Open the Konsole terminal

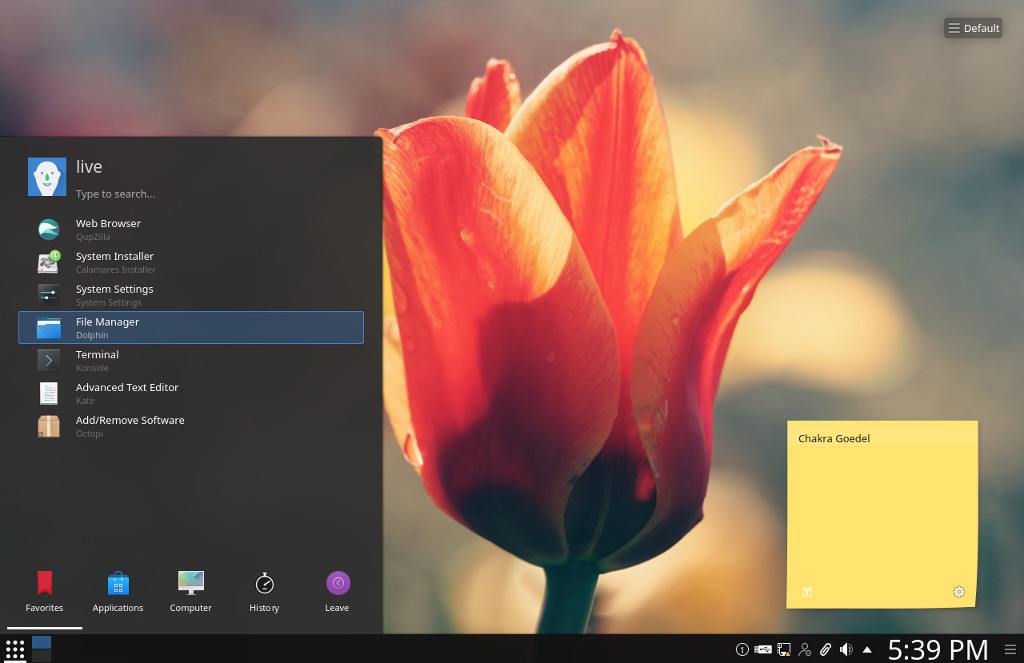tap(97, 360)
